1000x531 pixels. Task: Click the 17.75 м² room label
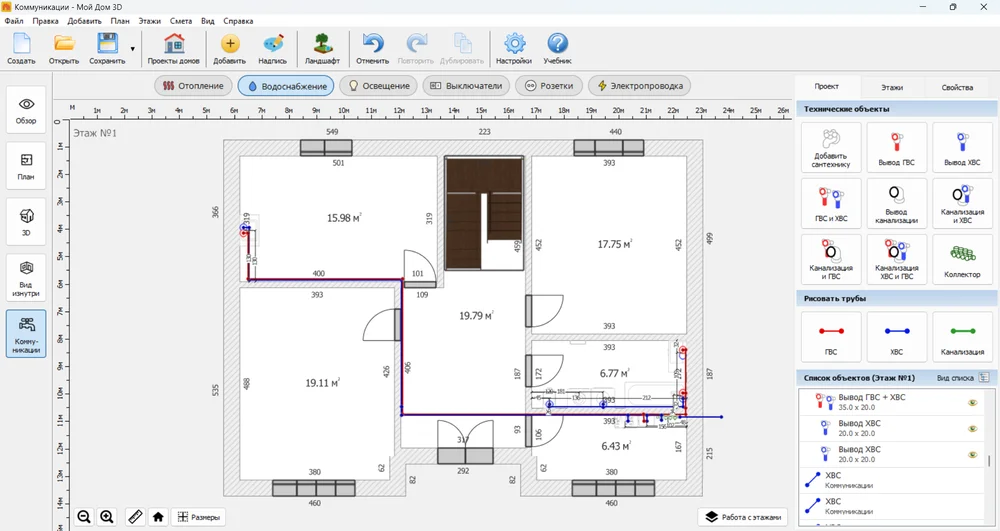click(614, 244)
